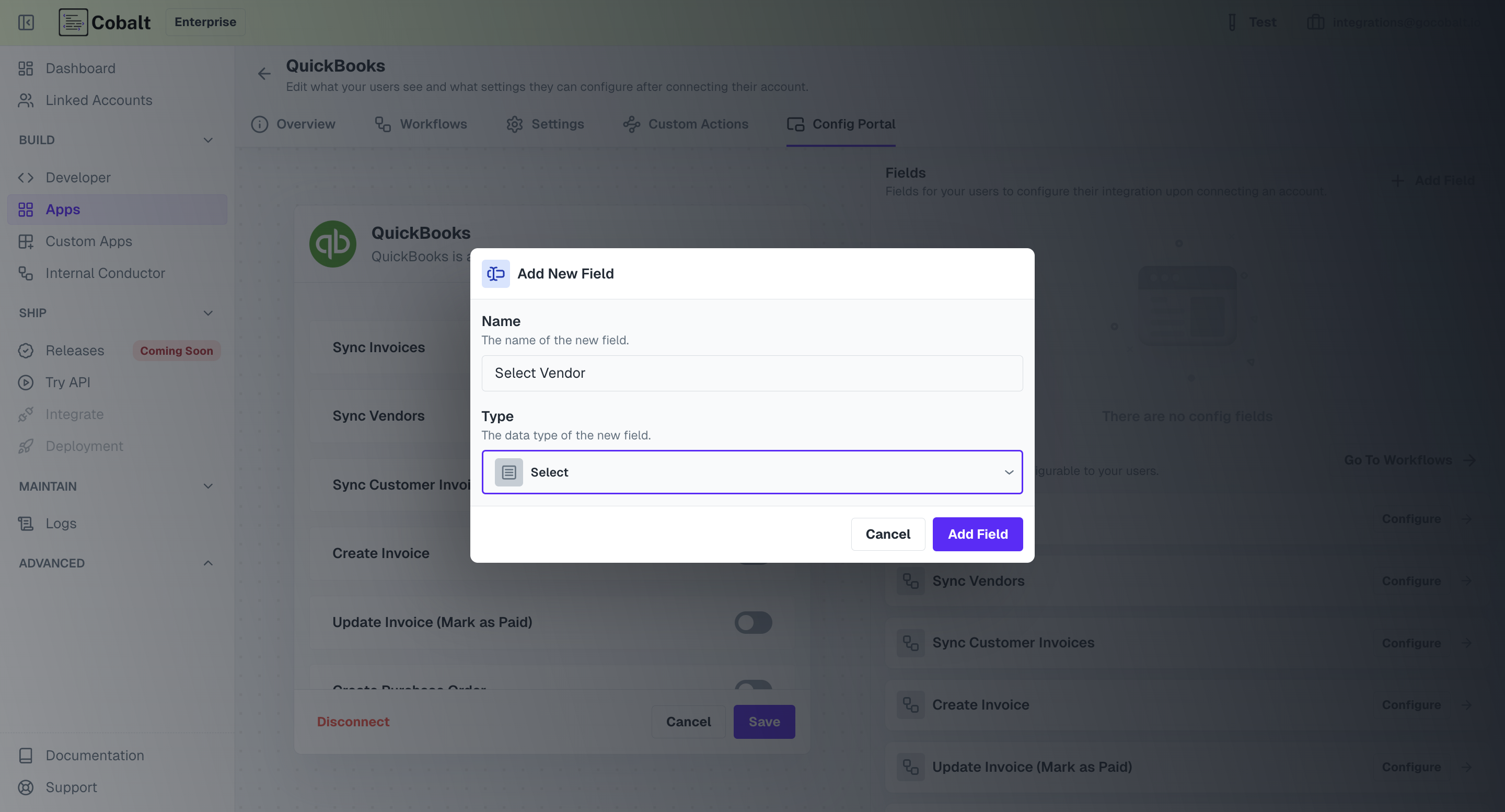Expand the ADVANCED section chevron
This screenshot has height=812, width=1505.
pos(208,563)
